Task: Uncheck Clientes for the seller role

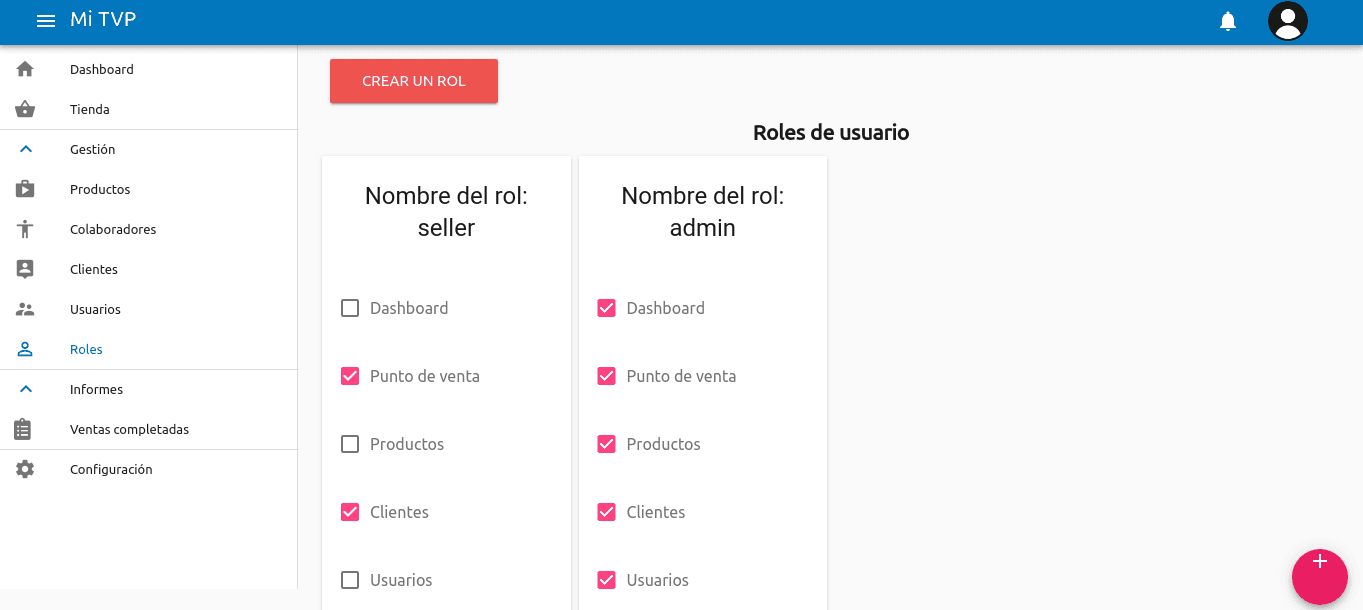Action: click(350, 512)
